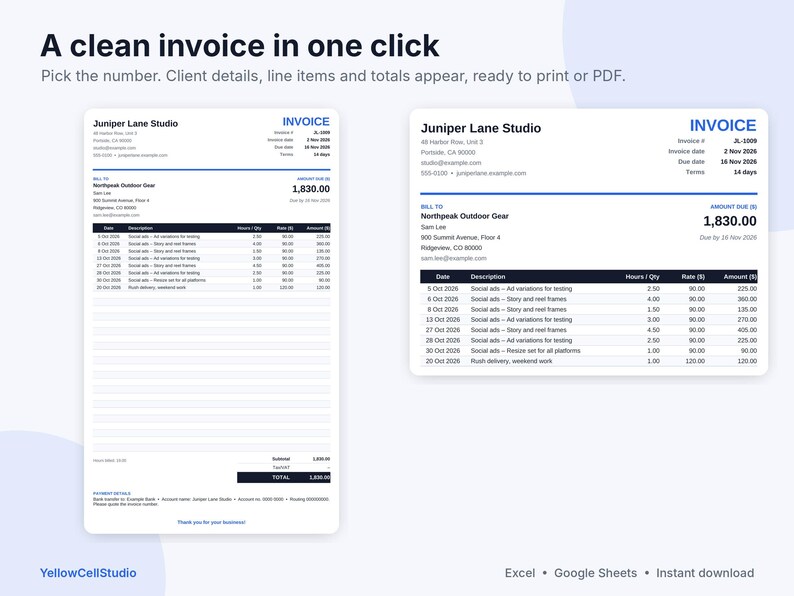Viewport: 794px width, 596px height.
Task: Click the "BILL TO" label in the large card
Action: 431,207
